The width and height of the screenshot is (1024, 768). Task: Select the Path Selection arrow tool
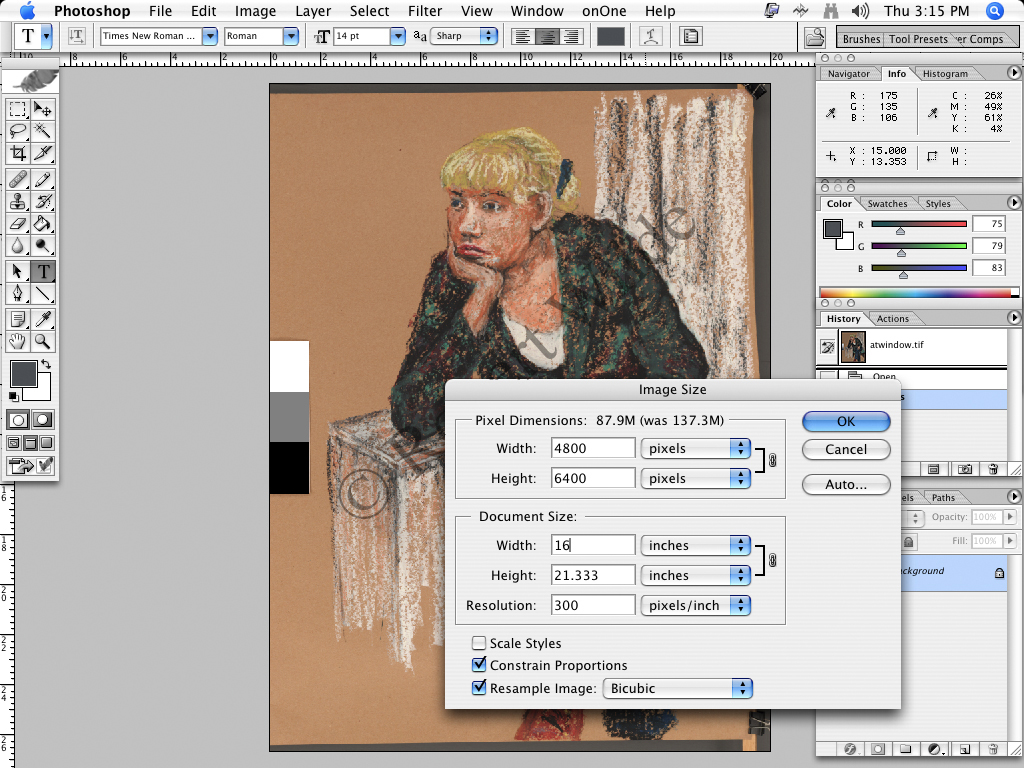18,271
